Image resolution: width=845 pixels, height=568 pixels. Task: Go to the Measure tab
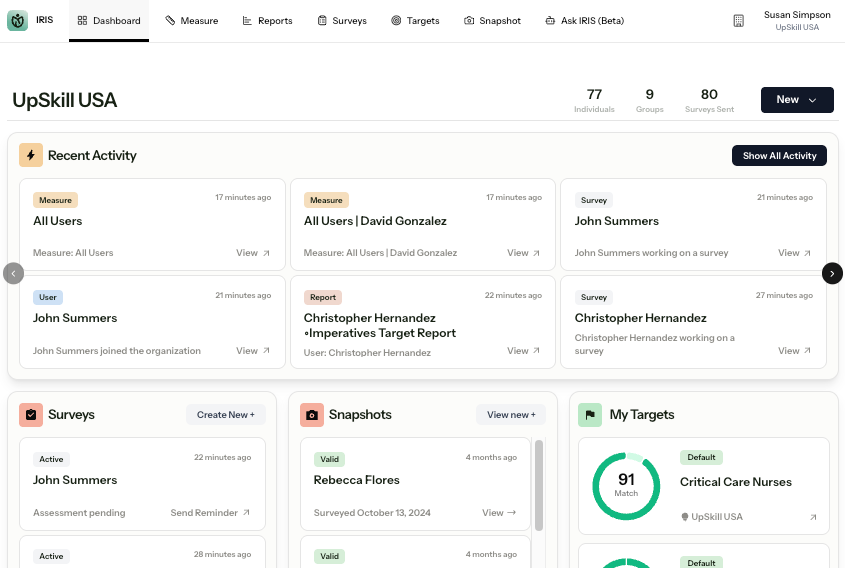click(x=192, y=20)
